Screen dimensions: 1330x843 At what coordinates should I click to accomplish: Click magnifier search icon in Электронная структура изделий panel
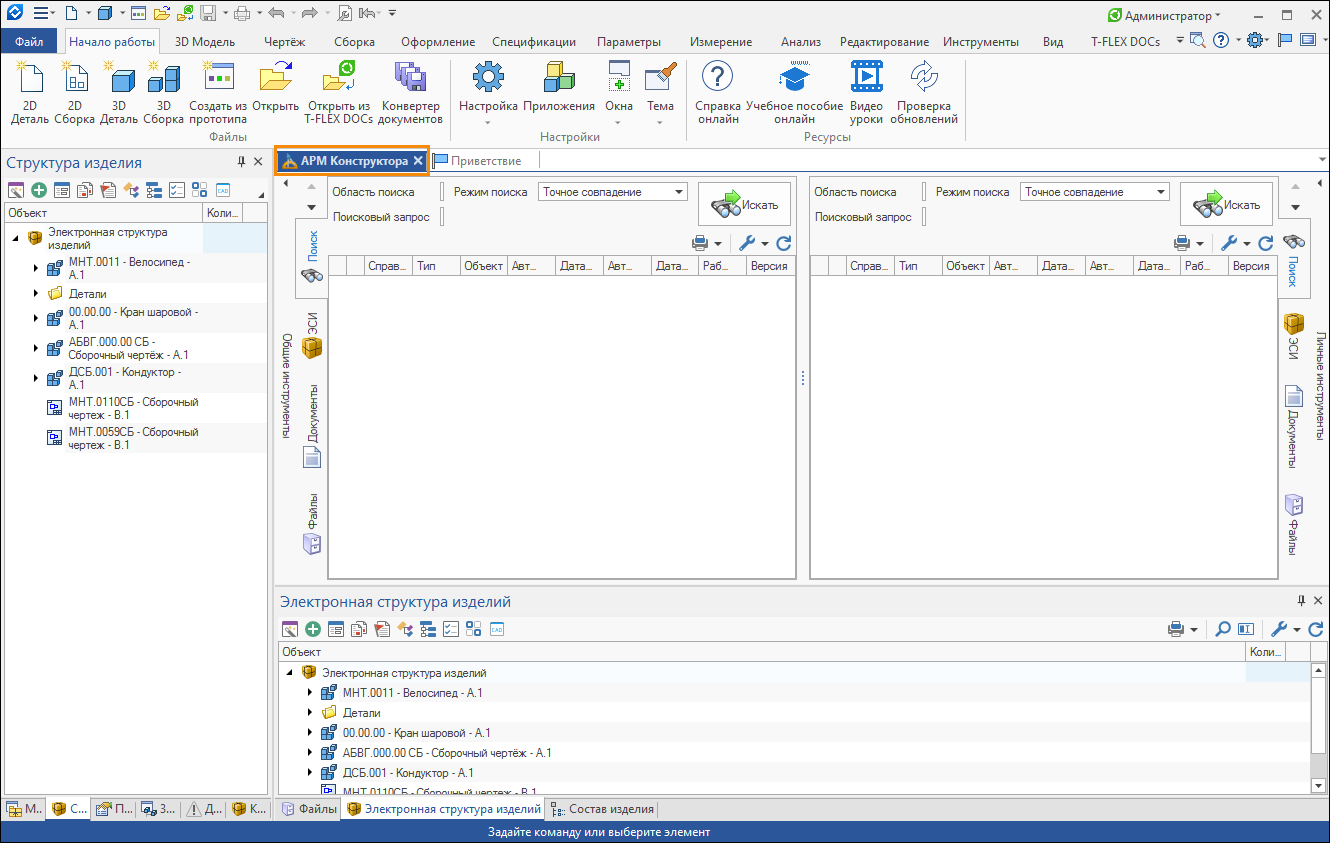click(1223, 629)
